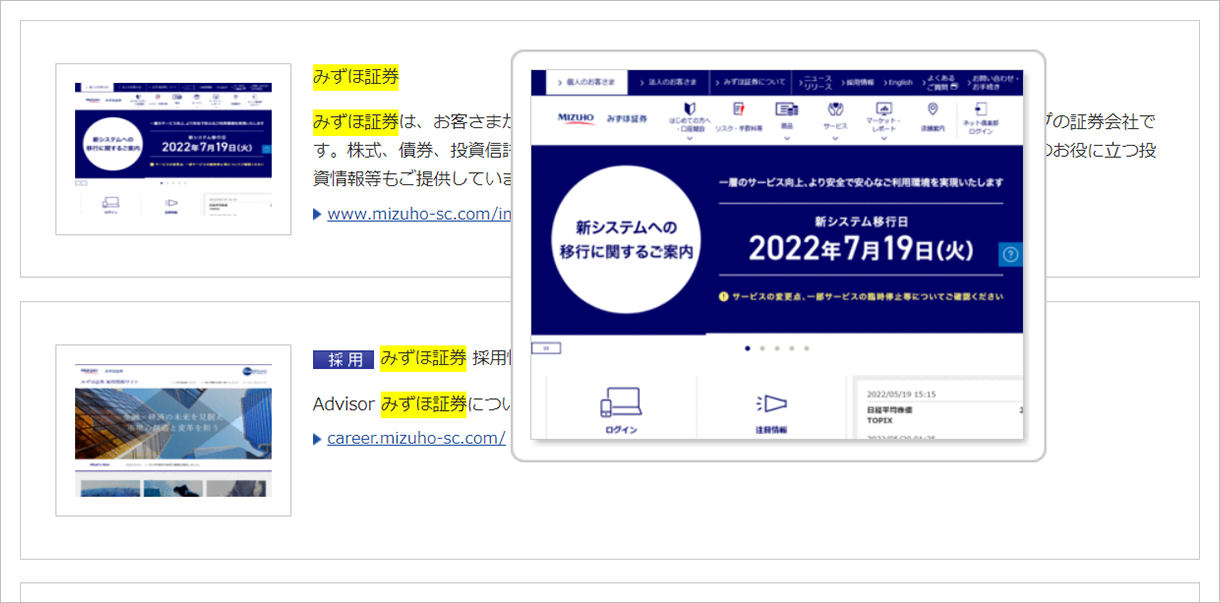Click the サービス hands icon in the preview
Screen dimensions: 1220x603
click(836, 109)
